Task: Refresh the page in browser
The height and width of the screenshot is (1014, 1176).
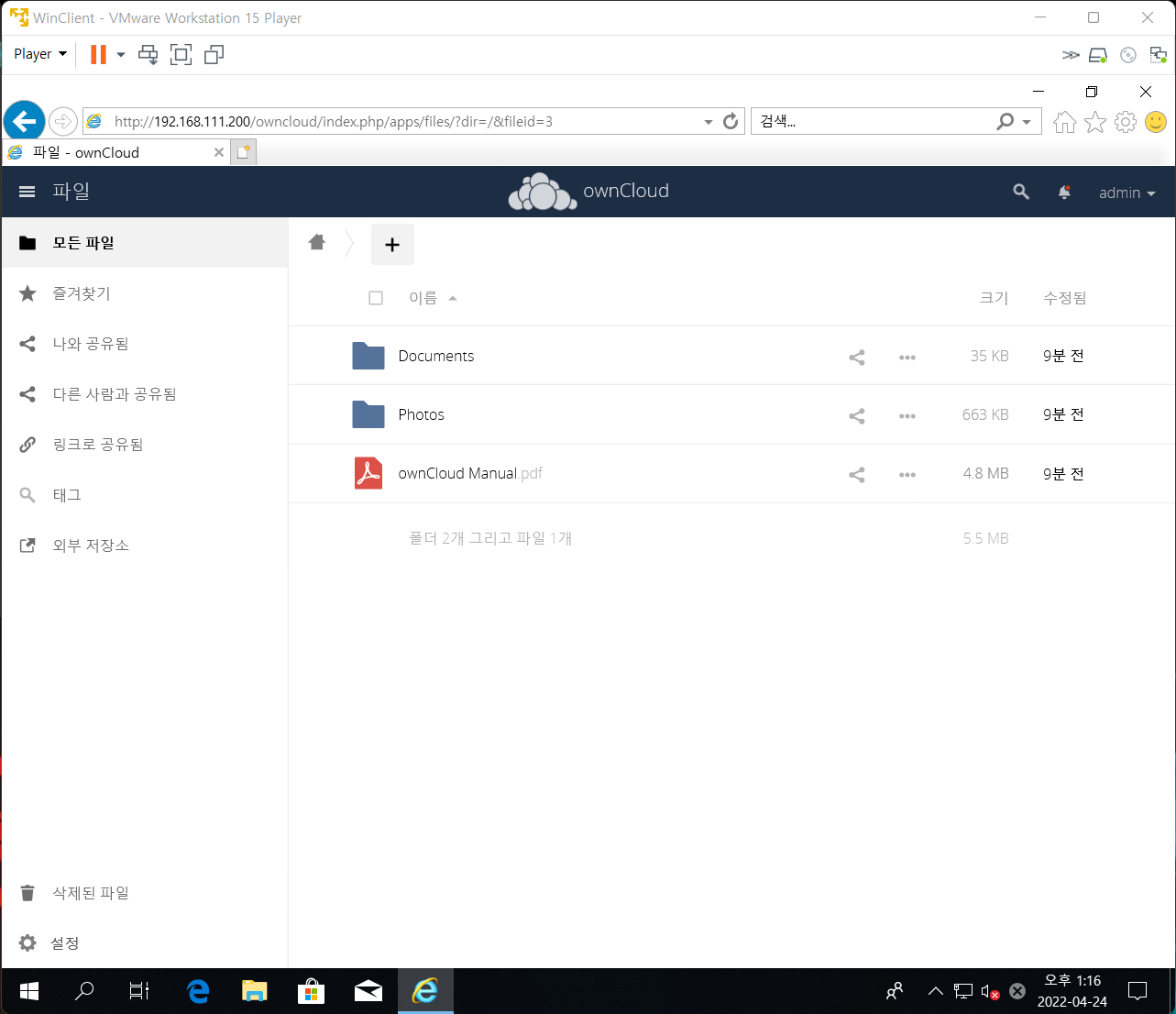Action: (x=731, y=121)
